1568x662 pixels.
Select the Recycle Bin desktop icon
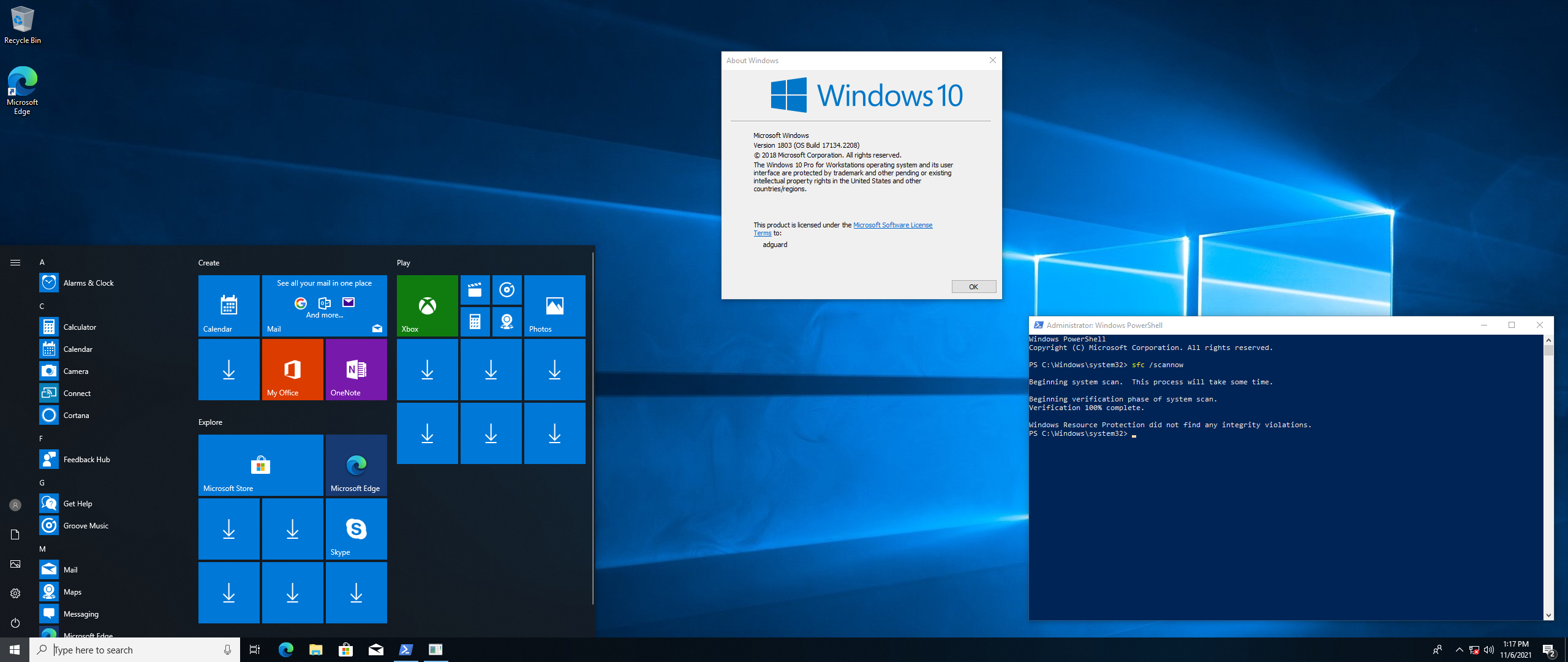pyautogui.click(x=22, y=25)
